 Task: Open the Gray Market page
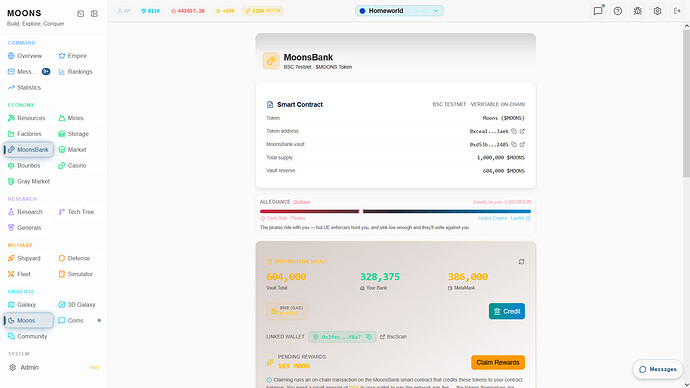[x=29, y=181]
